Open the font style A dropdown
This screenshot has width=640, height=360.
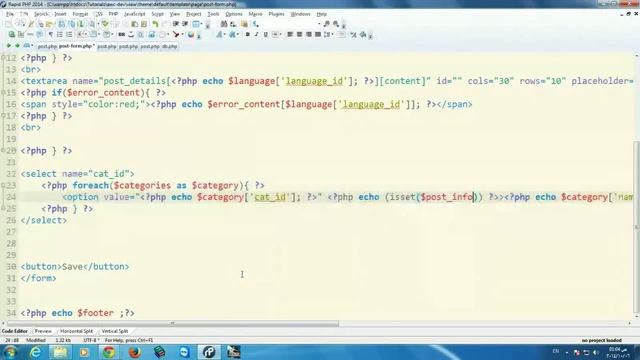tap(221, 34)
